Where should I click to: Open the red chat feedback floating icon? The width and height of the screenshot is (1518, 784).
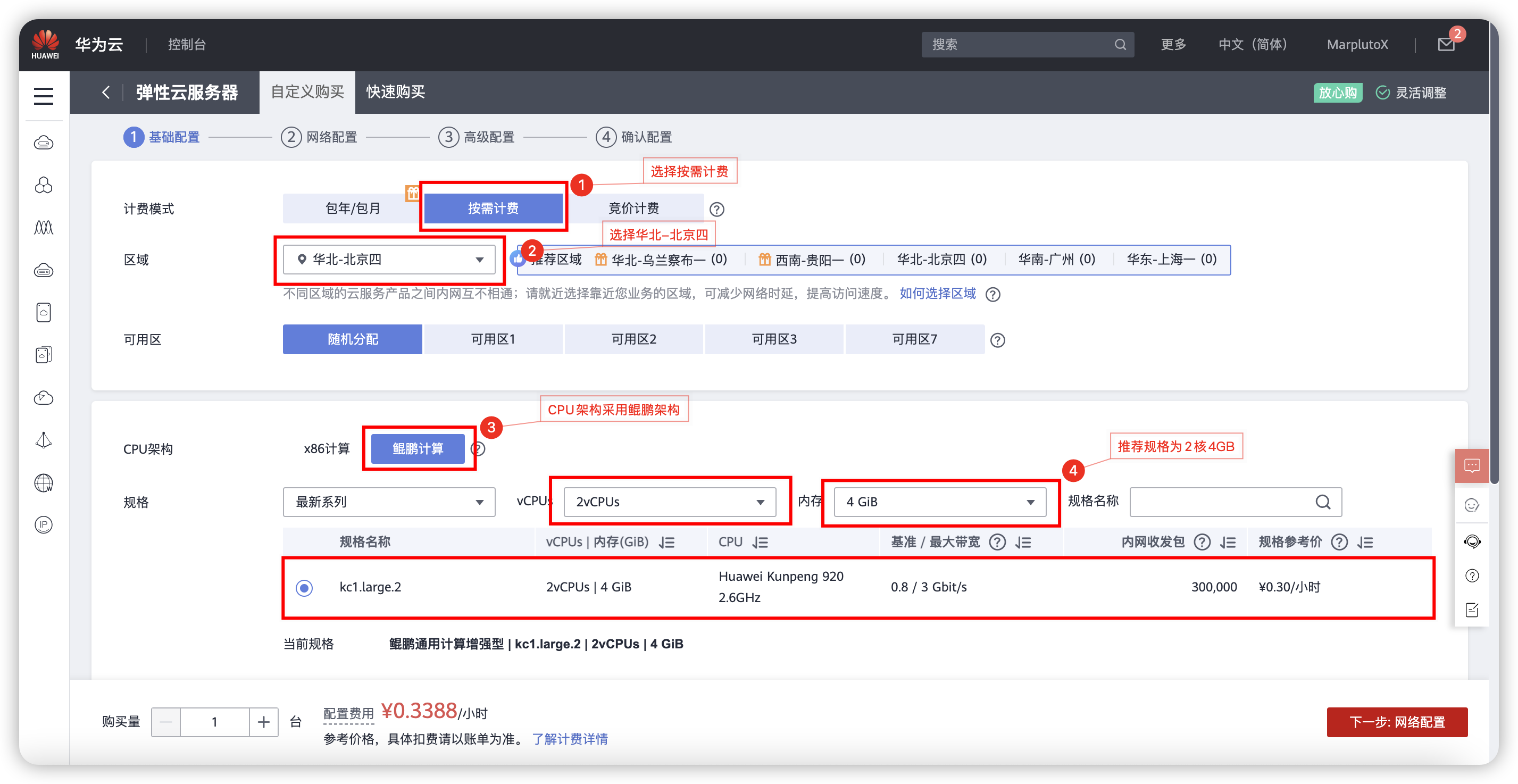click(1471, 466)
